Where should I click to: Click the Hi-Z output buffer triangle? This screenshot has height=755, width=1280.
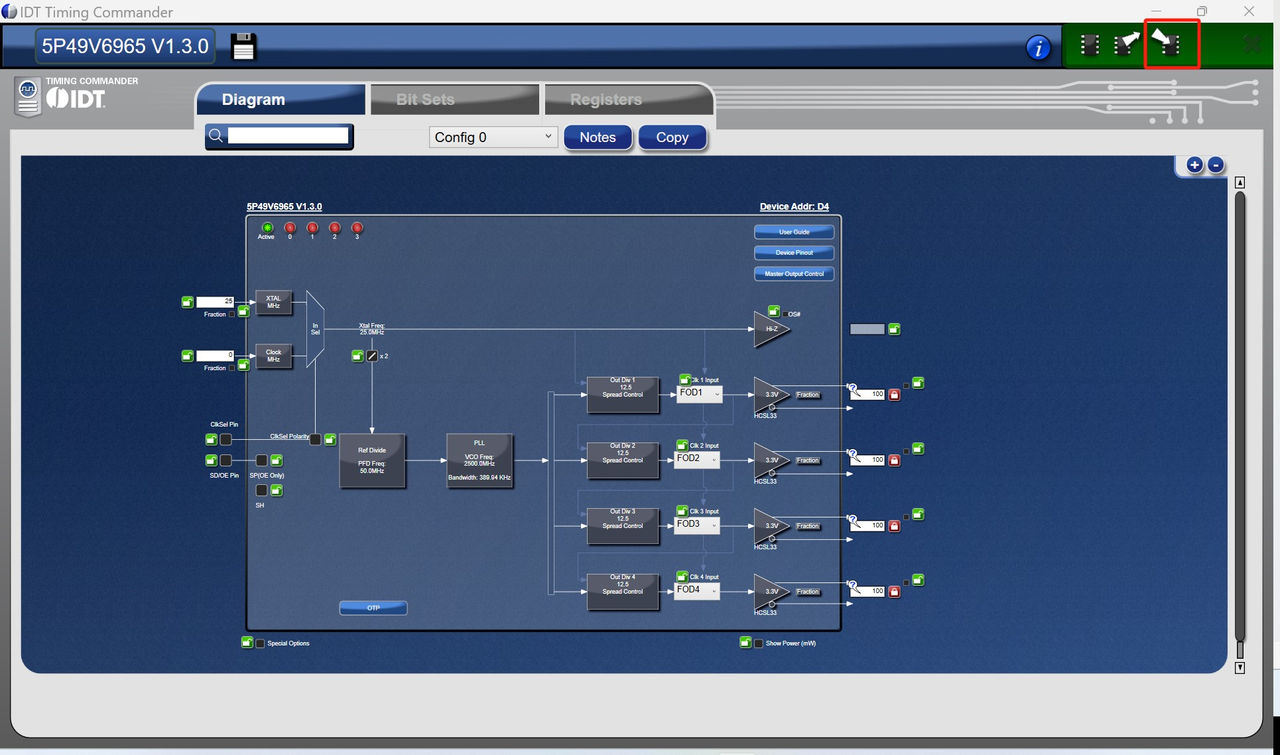[x=771, y=329]
